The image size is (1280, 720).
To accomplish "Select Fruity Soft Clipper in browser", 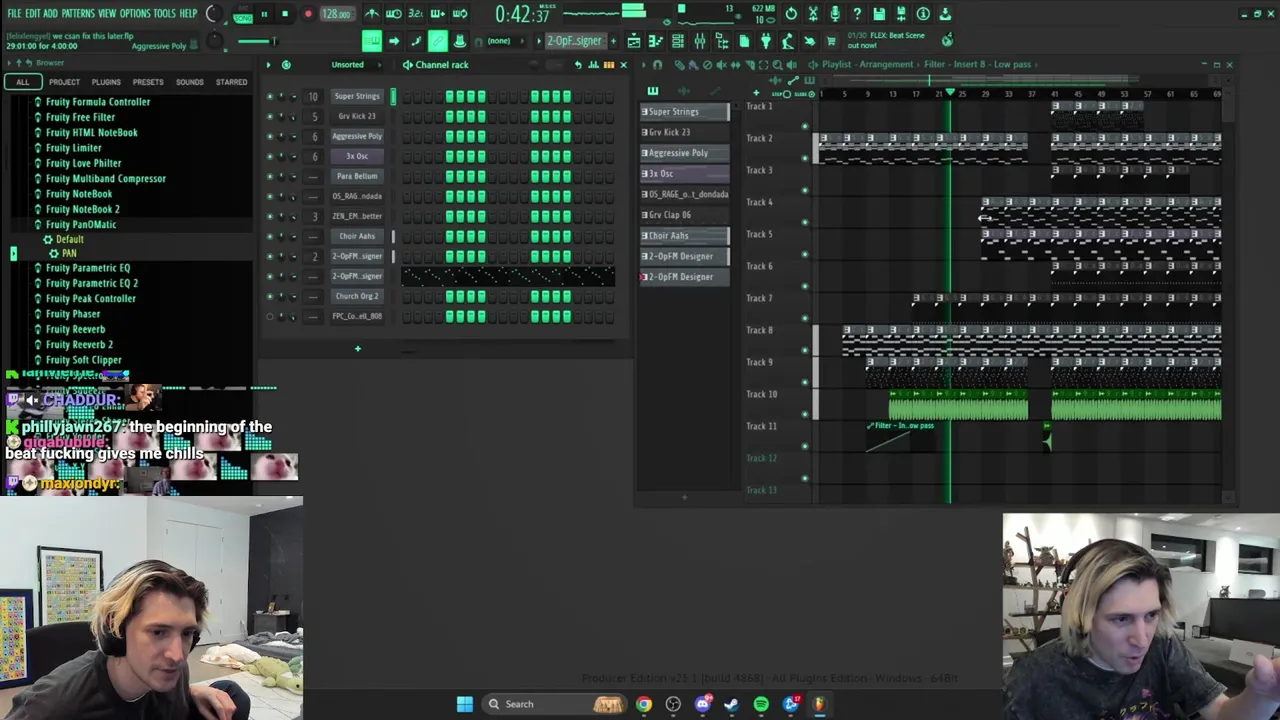I will click(x=83, y=360).
